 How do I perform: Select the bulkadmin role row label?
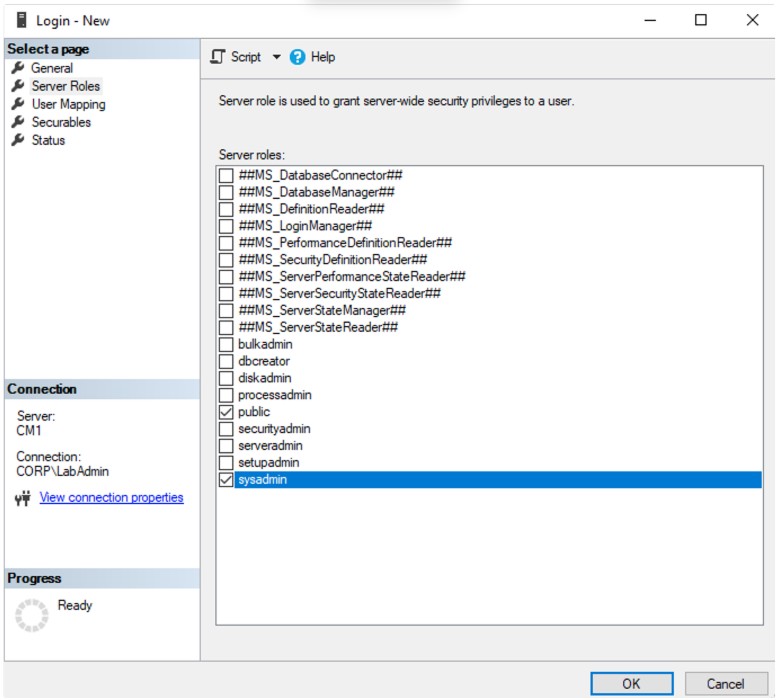point(265,344)
